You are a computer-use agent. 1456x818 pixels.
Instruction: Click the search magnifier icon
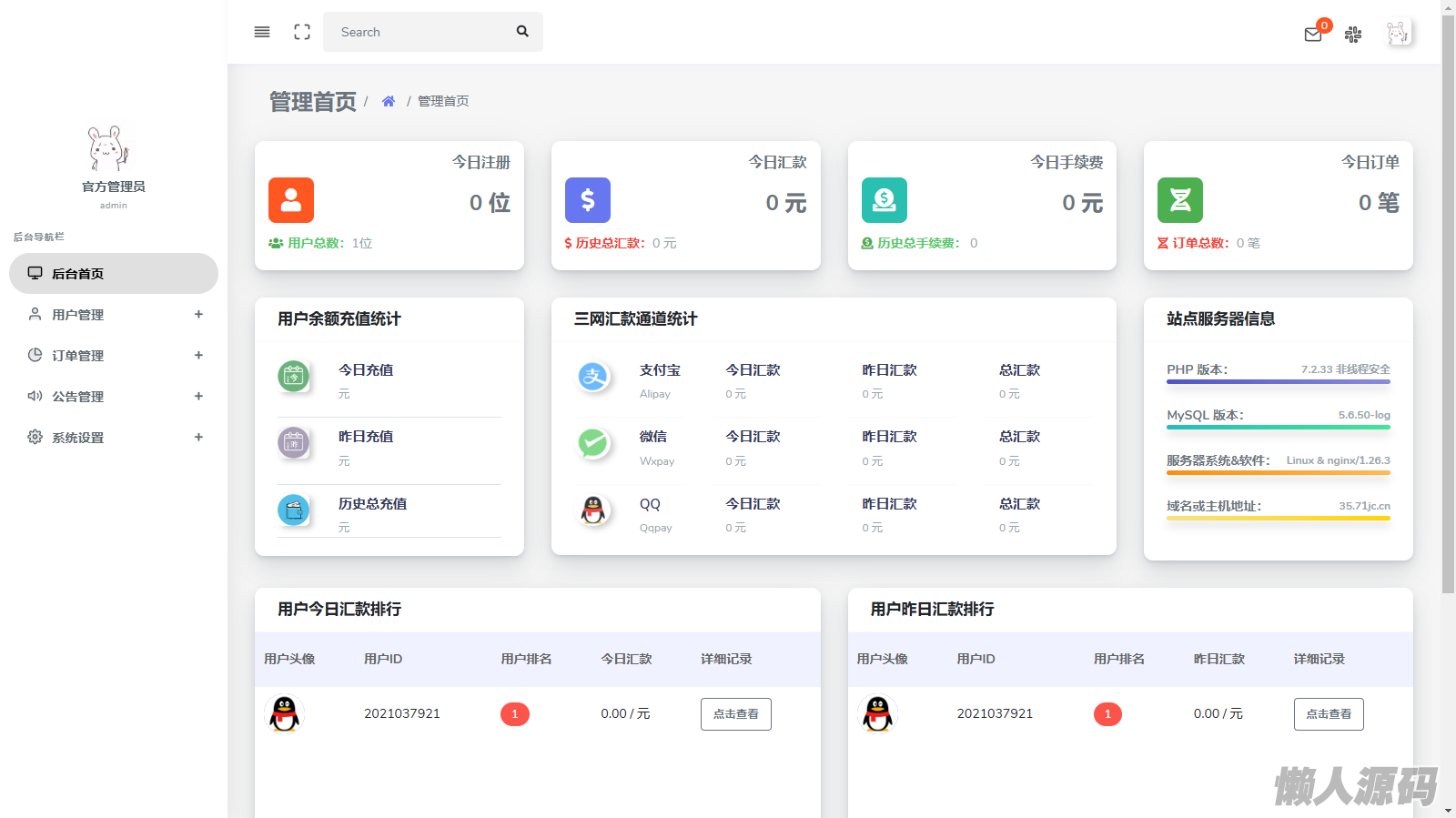[522, 31]
